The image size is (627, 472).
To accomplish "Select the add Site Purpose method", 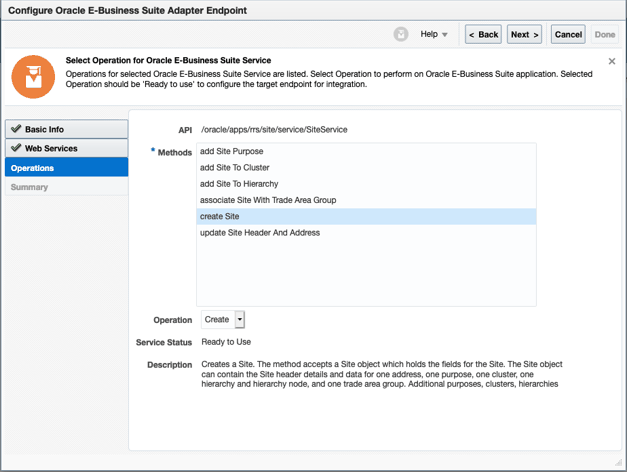I will point(232,152).
